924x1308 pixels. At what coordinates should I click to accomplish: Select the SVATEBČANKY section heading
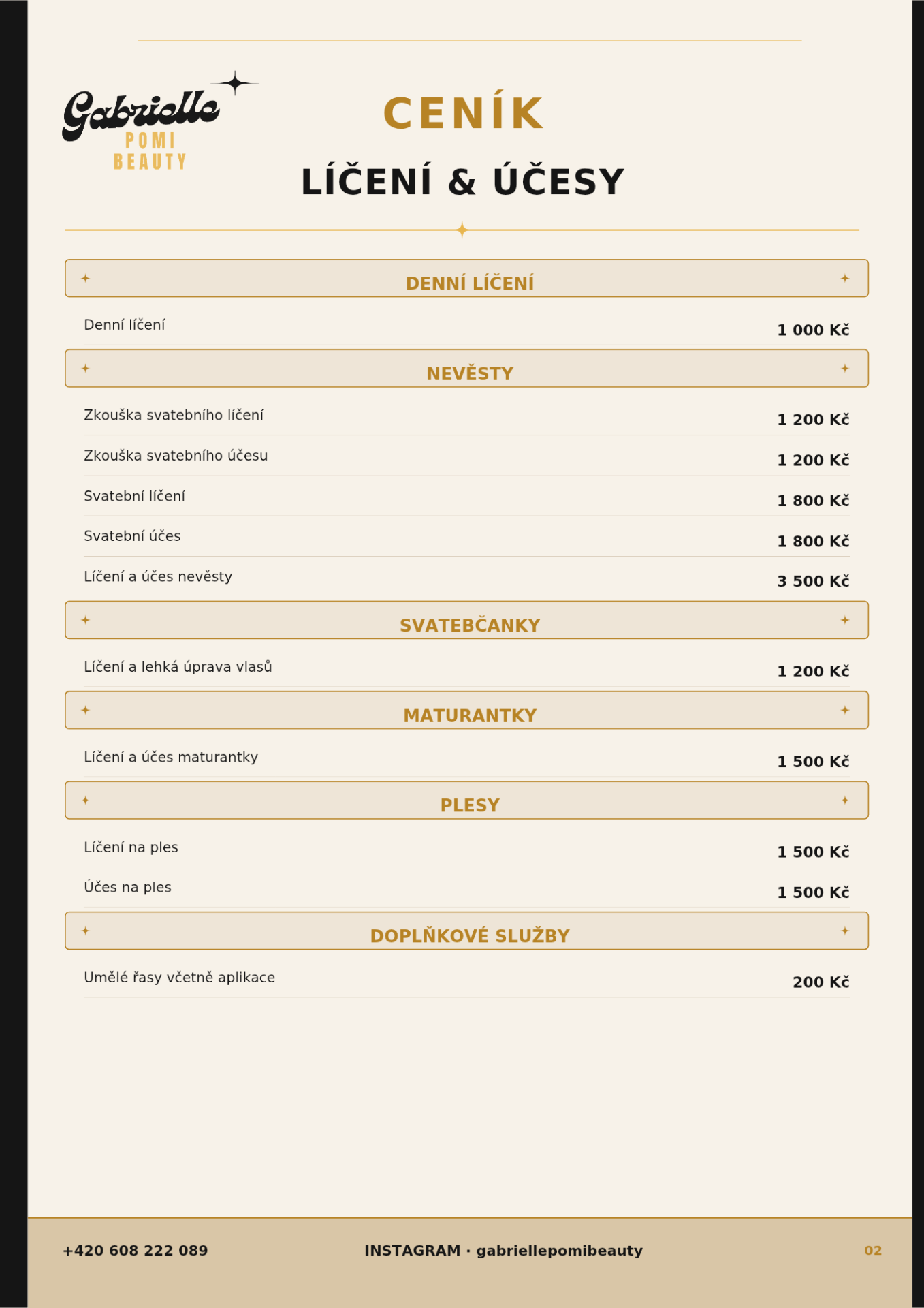pyautogui.click(x=470, y=625)
